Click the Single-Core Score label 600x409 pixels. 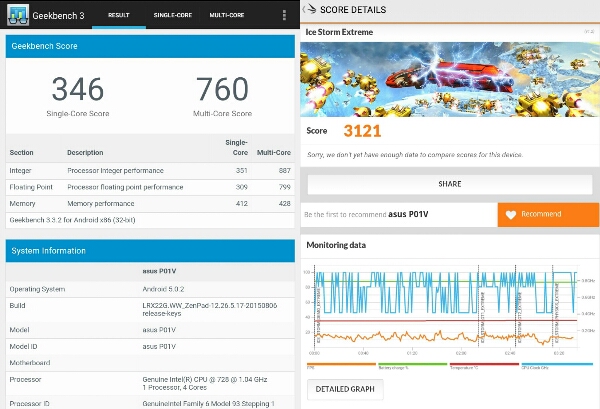tap(78, 114)
